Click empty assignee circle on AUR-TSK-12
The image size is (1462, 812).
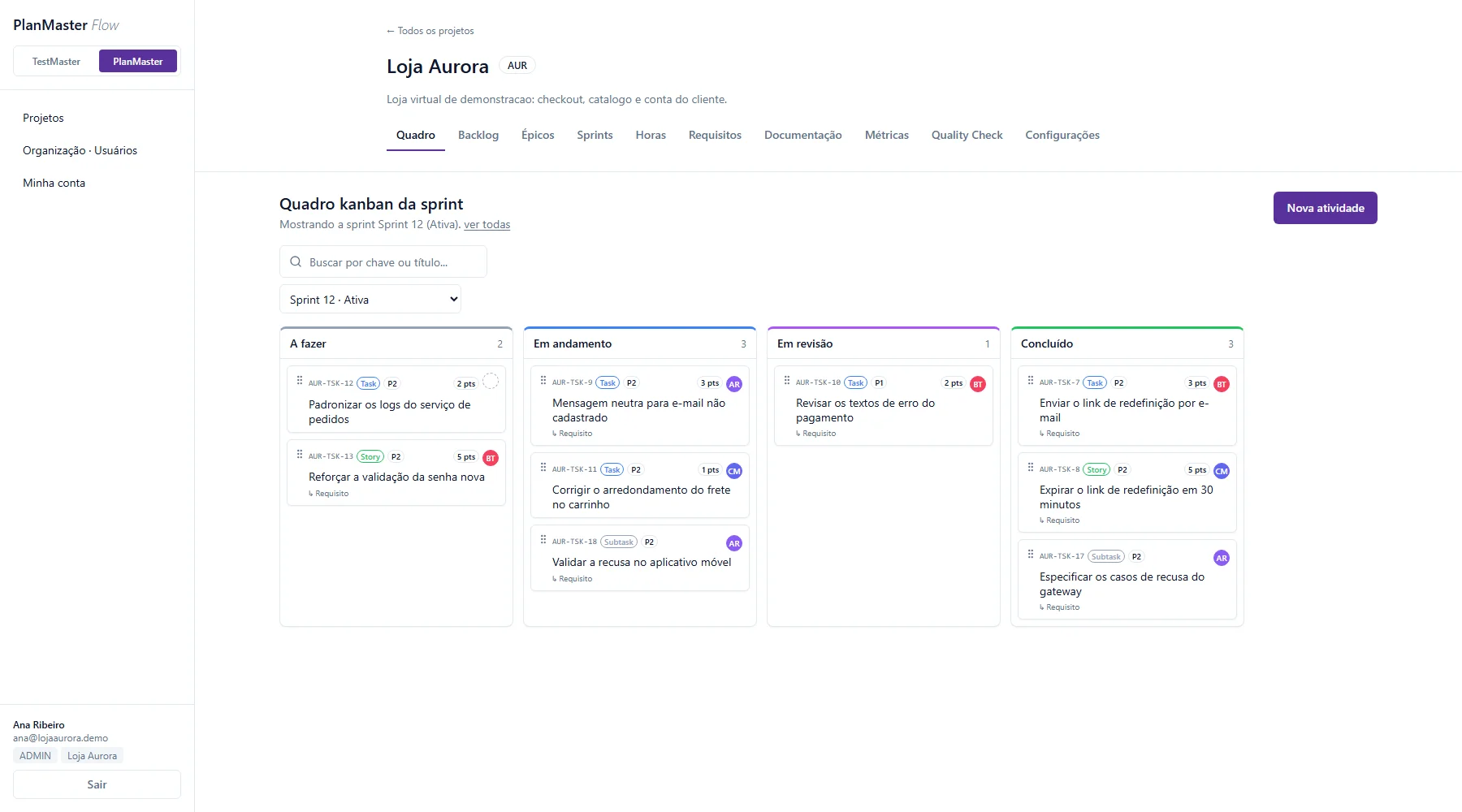(x=491, y=381)
